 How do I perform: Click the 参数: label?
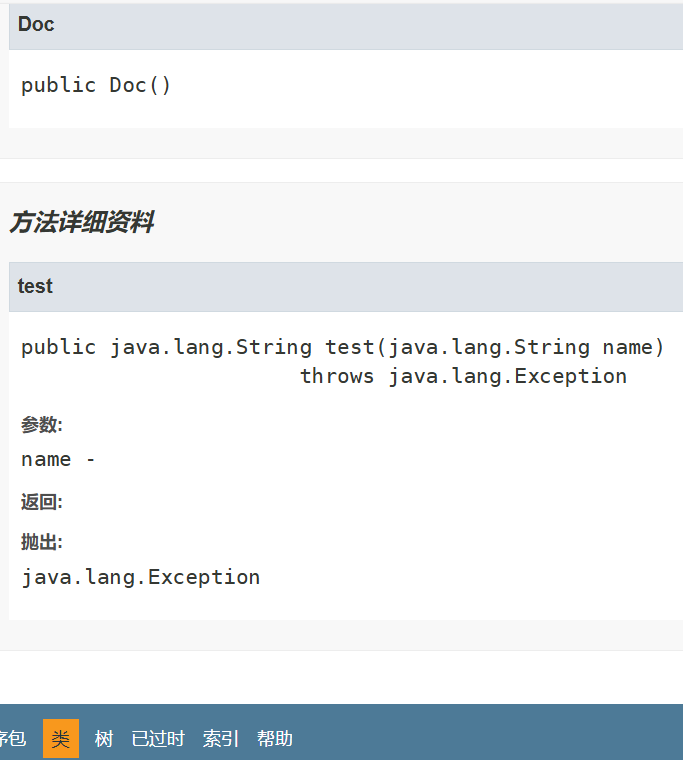tap(41, 425)
